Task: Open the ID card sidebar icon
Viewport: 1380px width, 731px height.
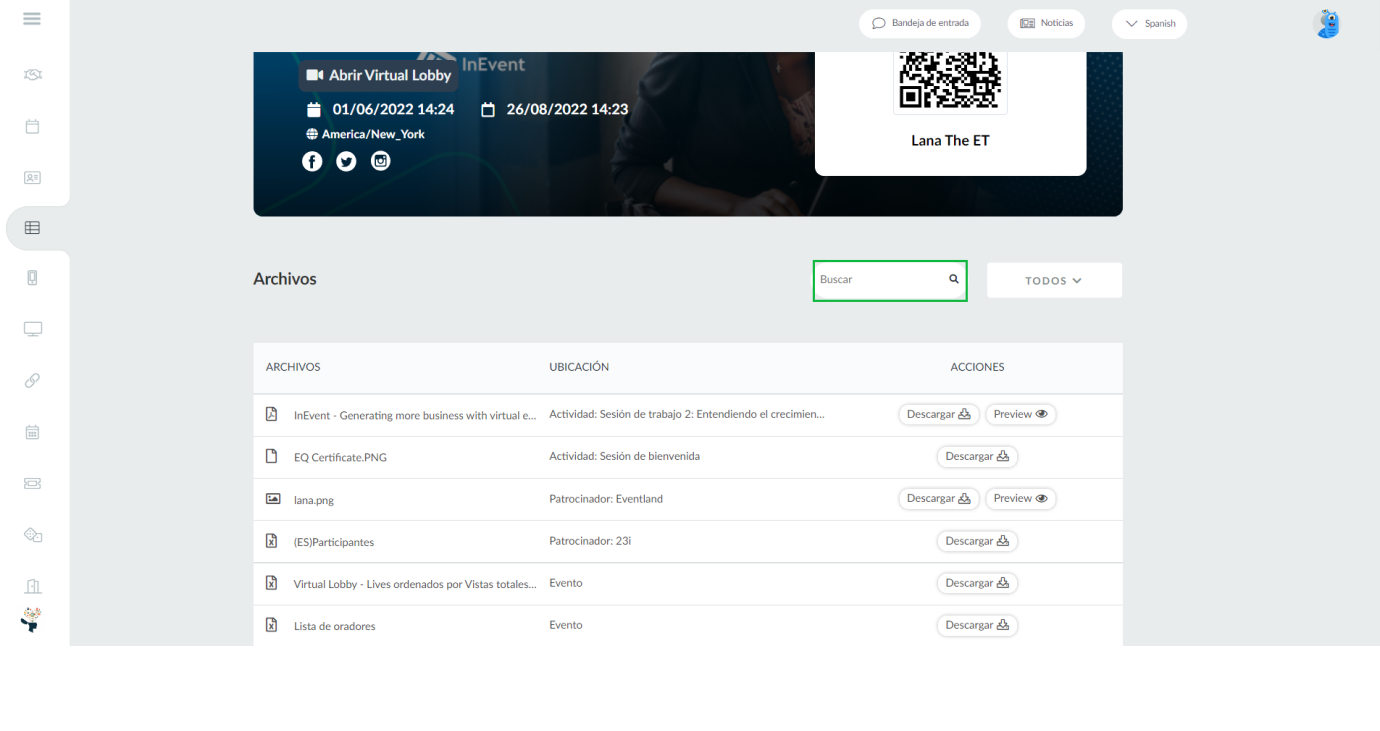Action: (x=32, y=178)
